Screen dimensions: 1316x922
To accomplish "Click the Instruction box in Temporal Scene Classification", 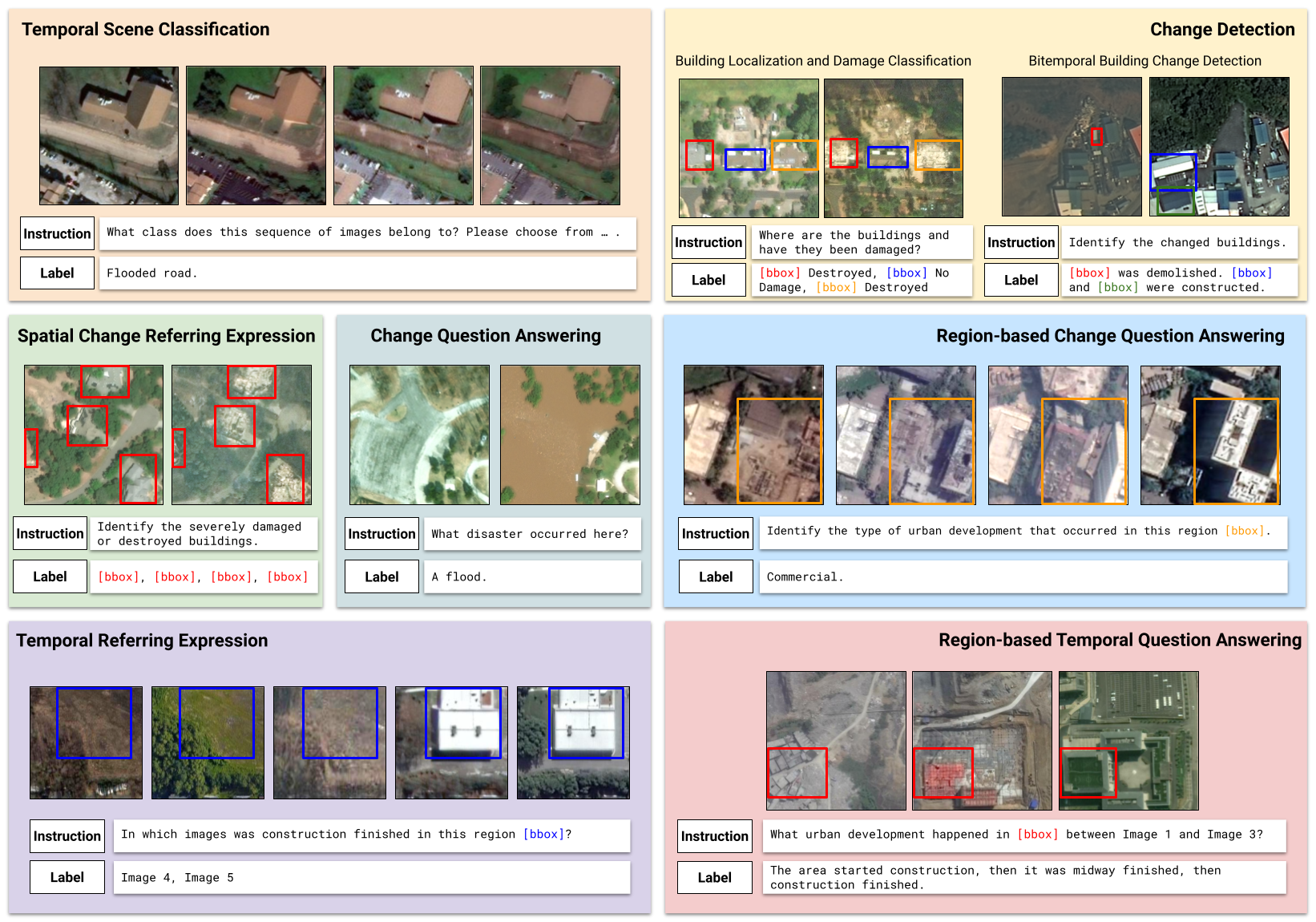I will click(57, 233).
